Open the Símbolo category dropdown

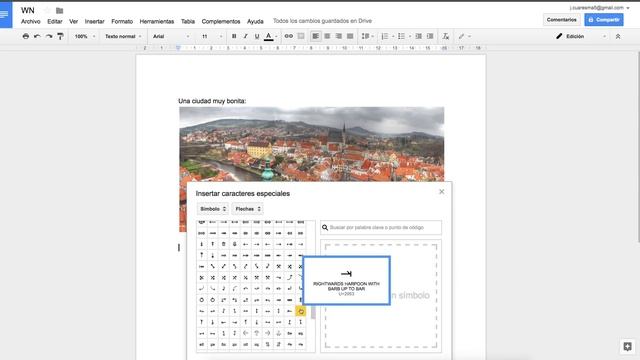coord(213,209)
